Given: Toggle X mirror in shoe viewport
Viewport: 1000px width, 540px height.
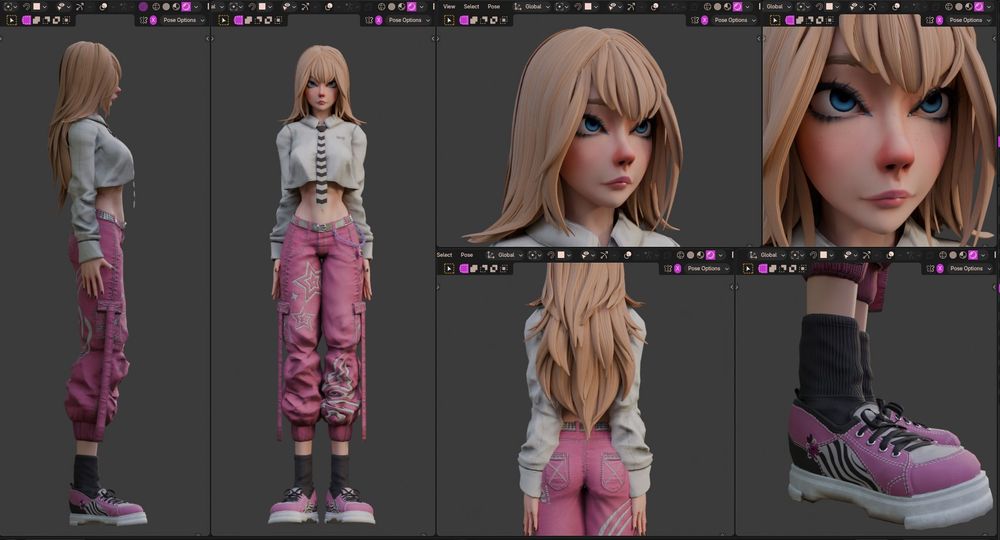Looking at the screenshot, I should pos(940,268).
